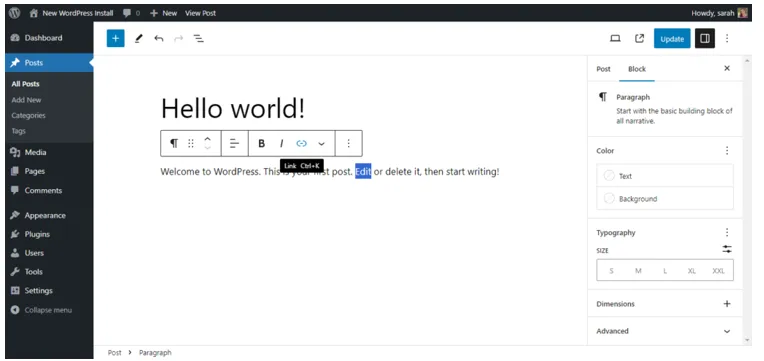
Task: Open Media in the admin menu
Action: click(x=49, y=152)
